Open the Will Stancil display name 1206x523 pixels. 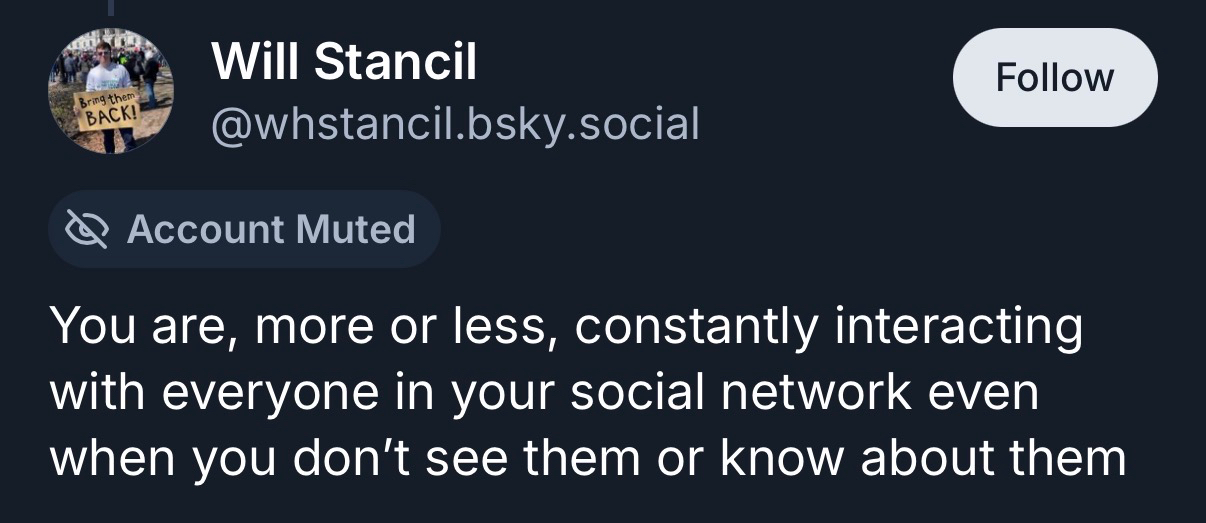(x=344, y=64)
